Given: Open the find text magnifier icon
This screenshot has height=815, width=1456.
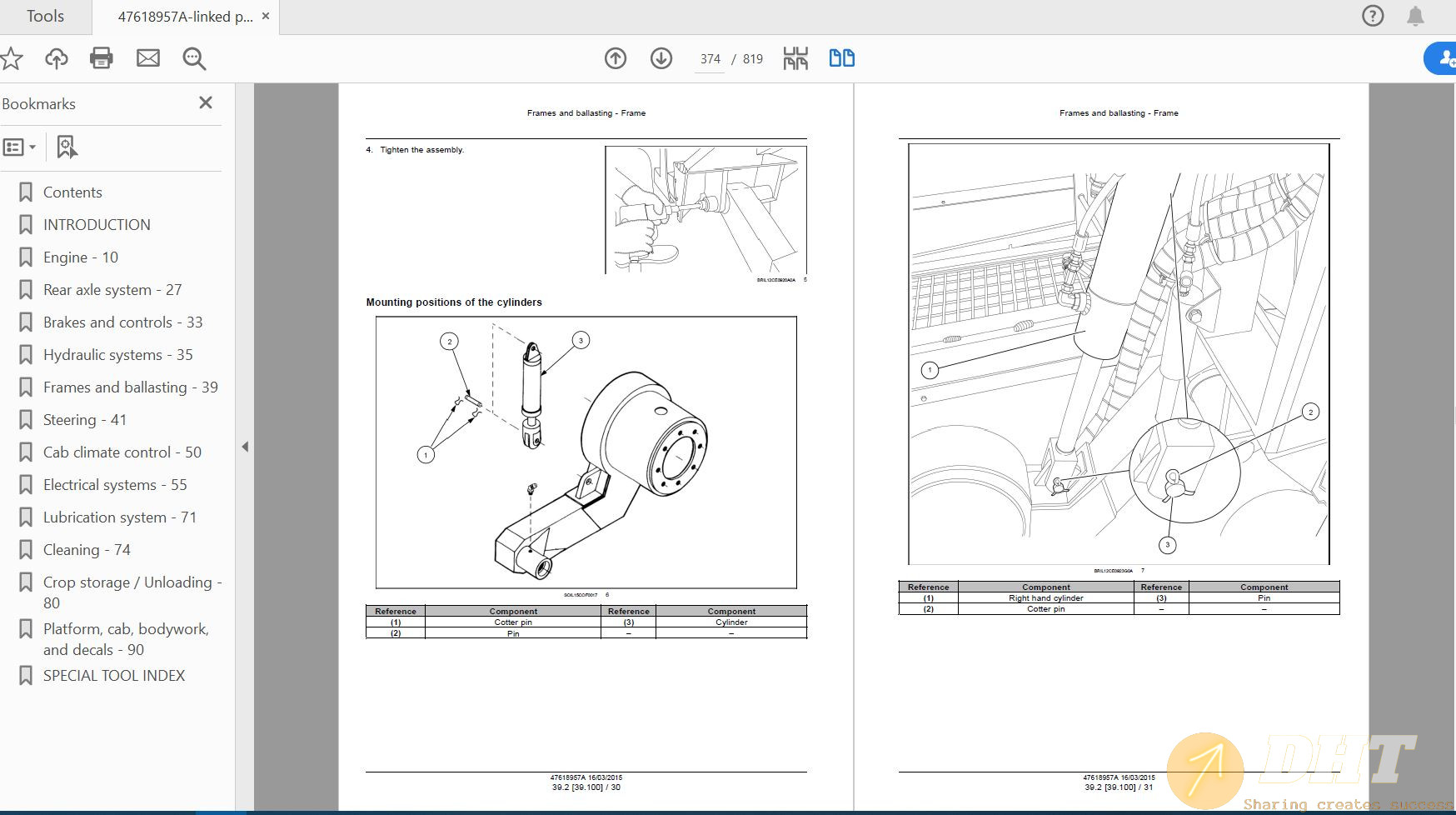Looking at the screenshot, I should tap(194, 58).
